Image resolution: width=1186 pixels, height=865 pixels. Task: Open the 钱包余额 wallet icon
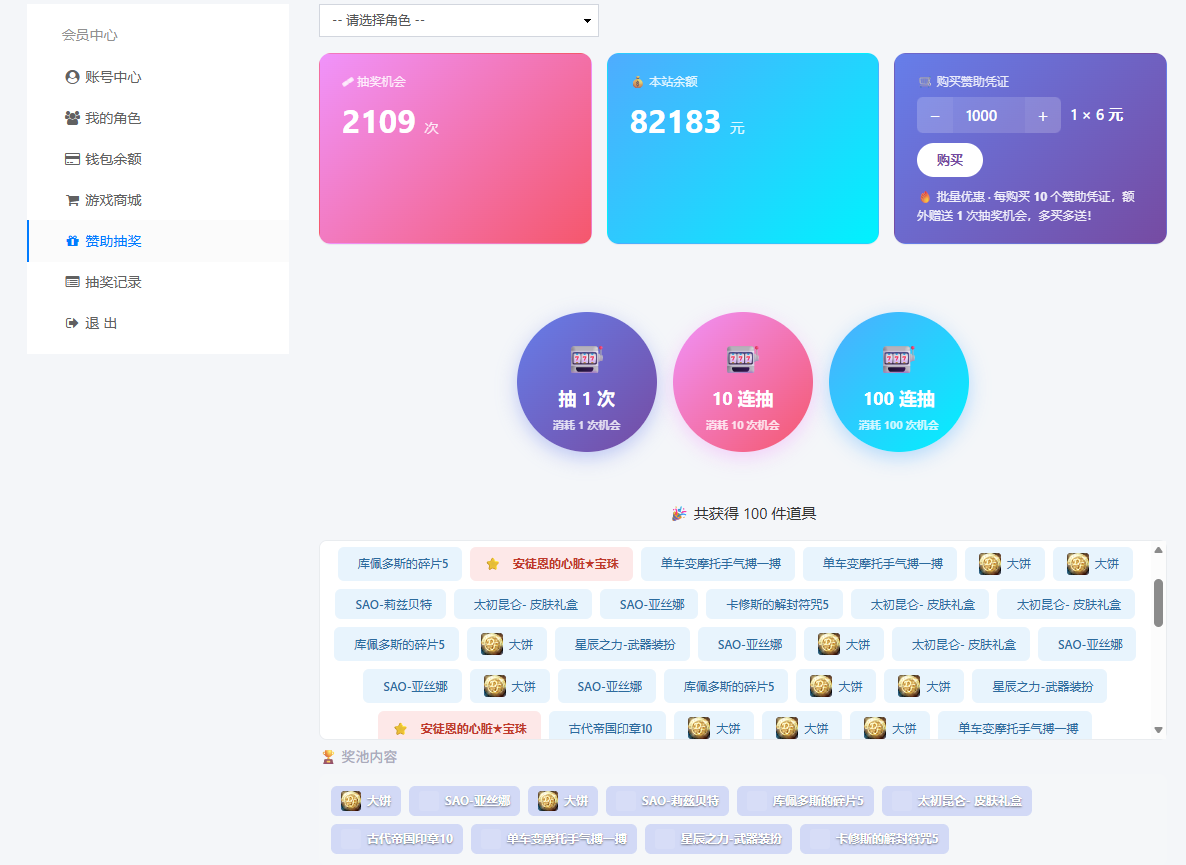coord(72,159)
